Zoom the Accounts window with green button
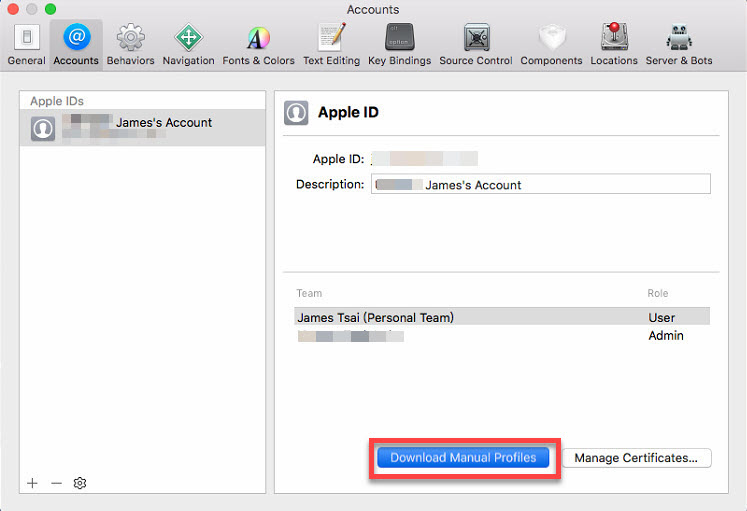Image resolution: width=747 pixels, height=511 pixels. click(x=50, y=9)
